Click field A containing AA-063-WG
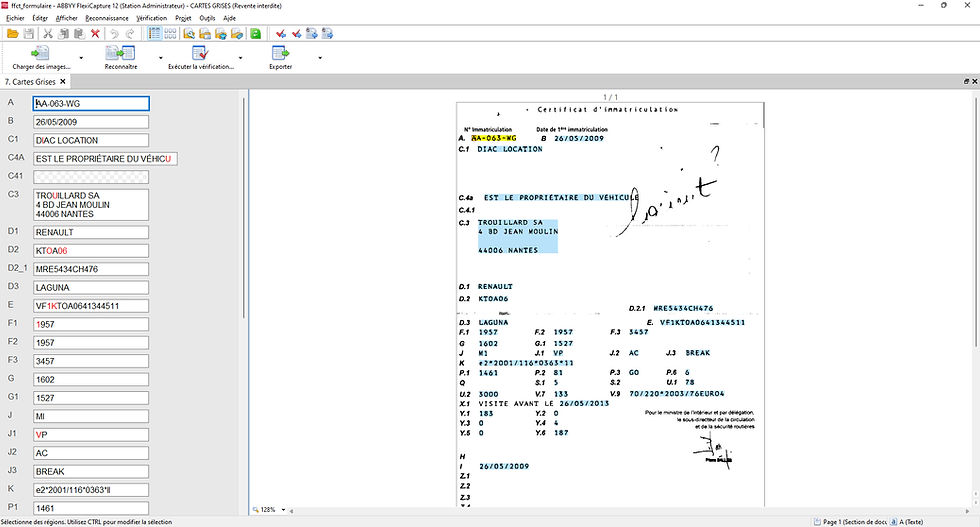 point(91,104)
